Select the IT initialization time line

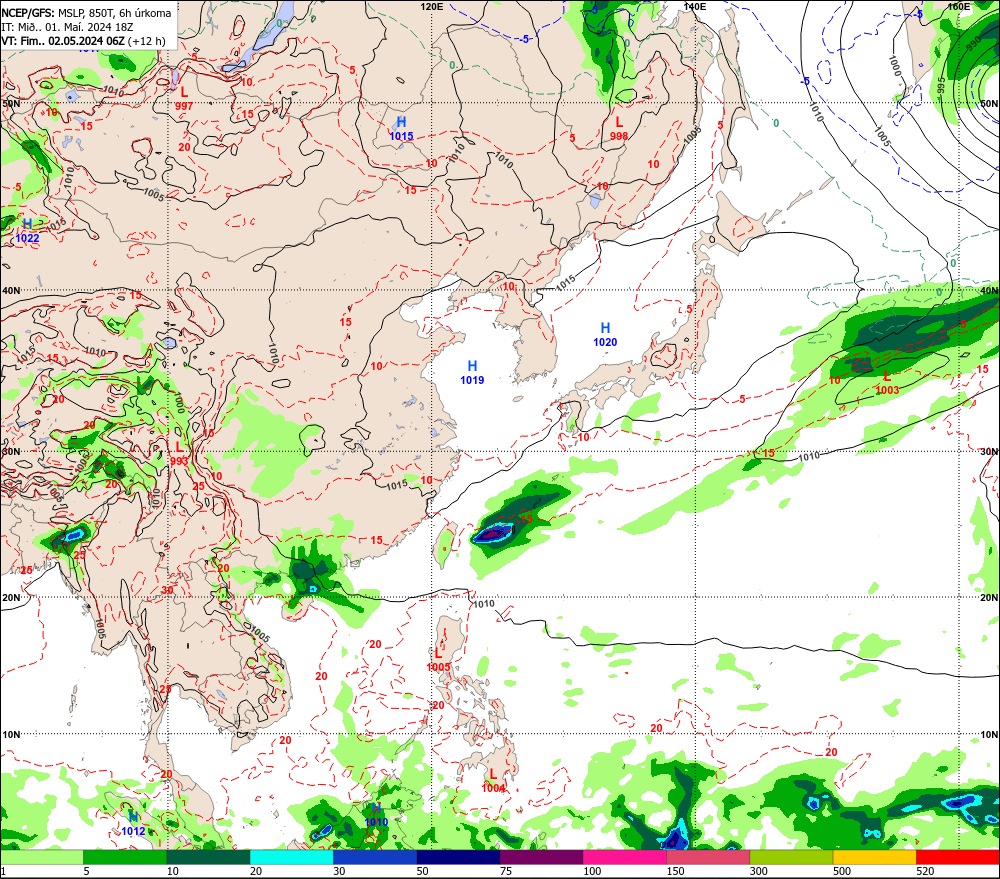[68, 27]
